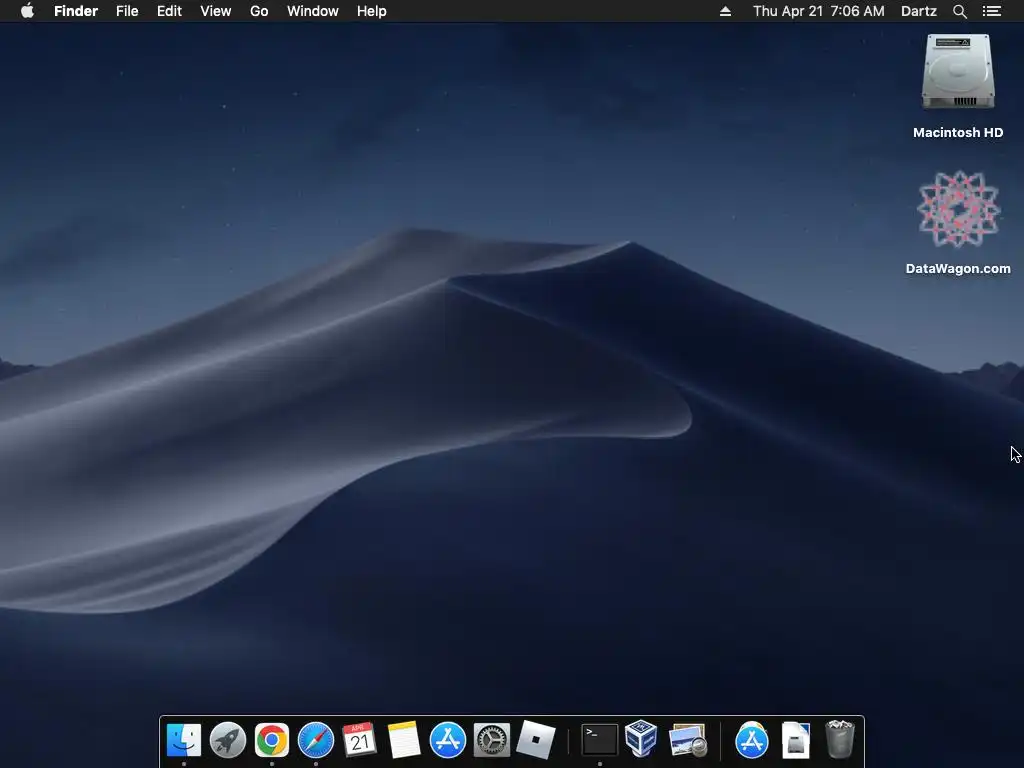
Task: Open Safari compass icon in Dock
Action: point(315,740)
